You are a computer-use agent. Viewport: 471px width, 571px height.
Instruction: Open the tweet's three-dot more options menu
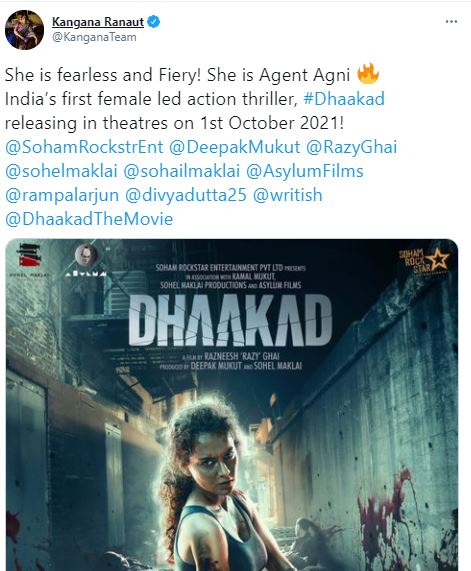[451, 22]
